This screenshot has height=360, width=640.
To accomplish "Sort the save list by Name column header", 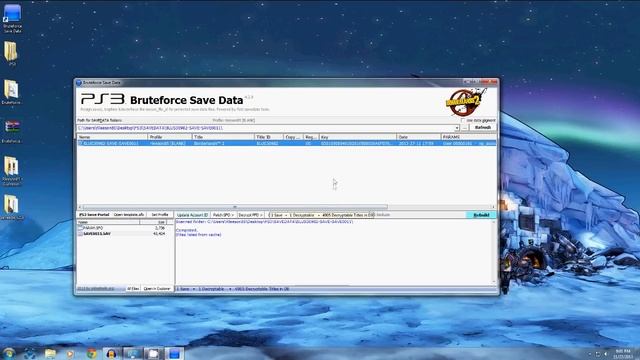I will pos(112,137).
